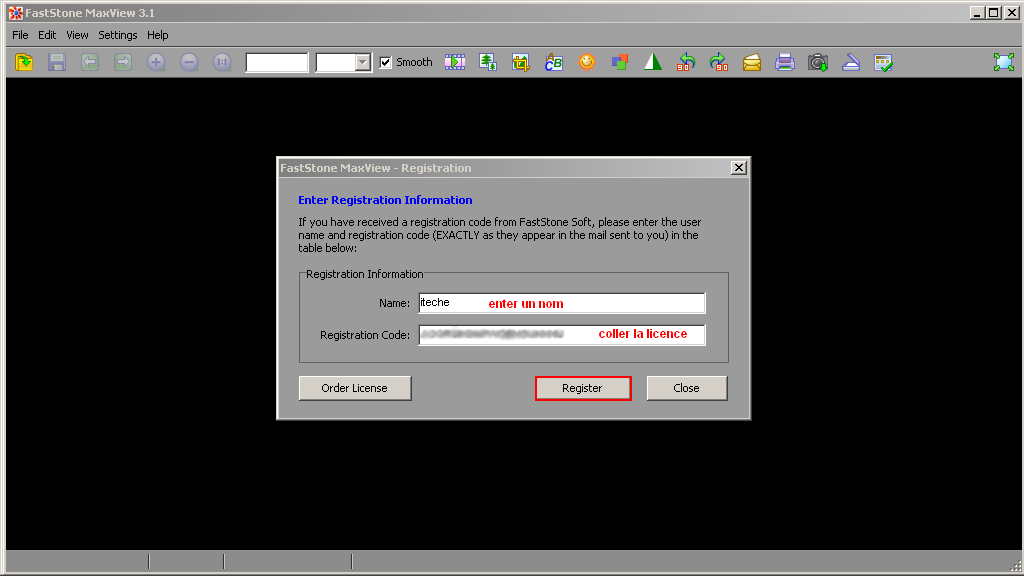Uncheck the Smooth checkbox

tap(386, 62)
